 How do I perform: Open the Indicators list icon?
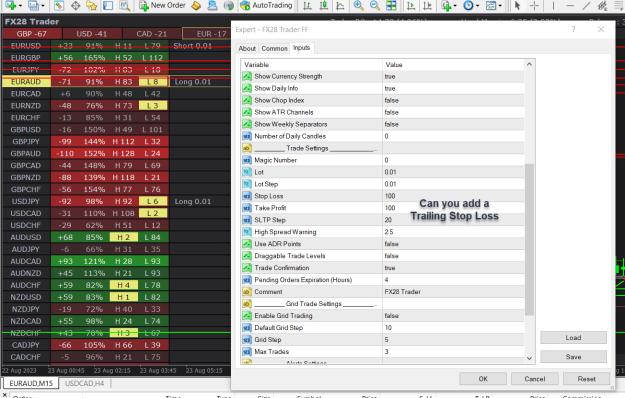pos(446,5)
